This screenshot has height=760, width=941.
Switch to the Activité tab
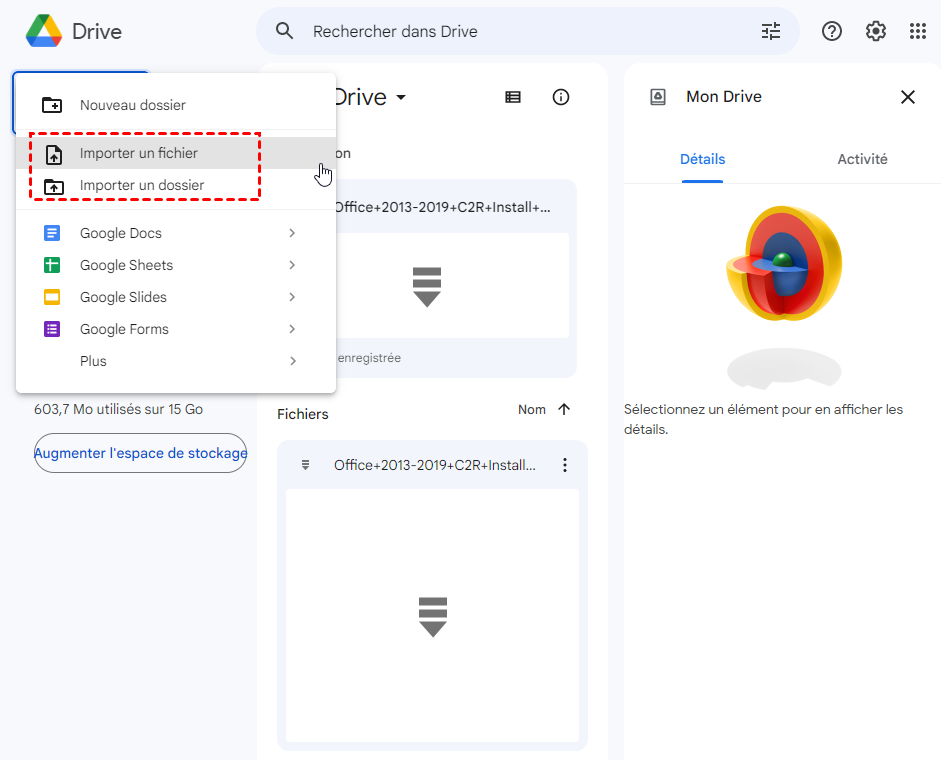pyautogui.click(x=862, y=159)
